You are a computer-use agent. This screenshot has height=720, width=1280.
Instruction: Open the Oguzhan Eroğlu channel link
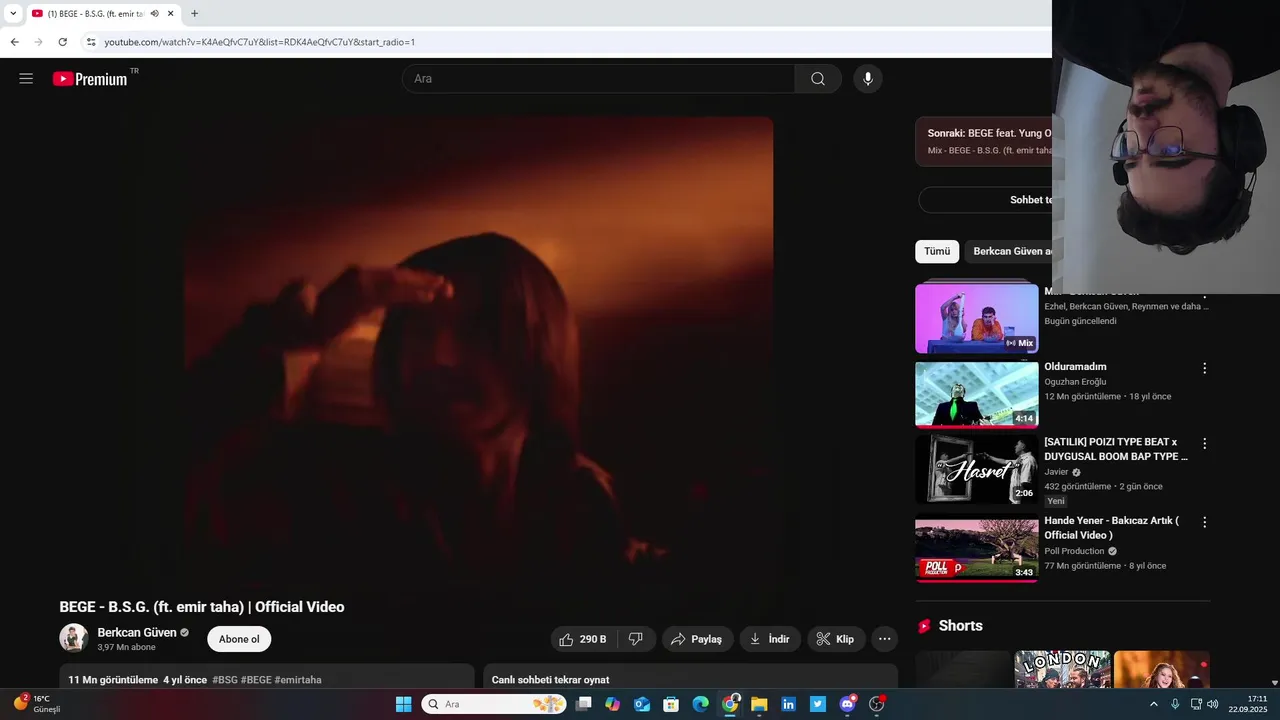tap(1076, 382)
